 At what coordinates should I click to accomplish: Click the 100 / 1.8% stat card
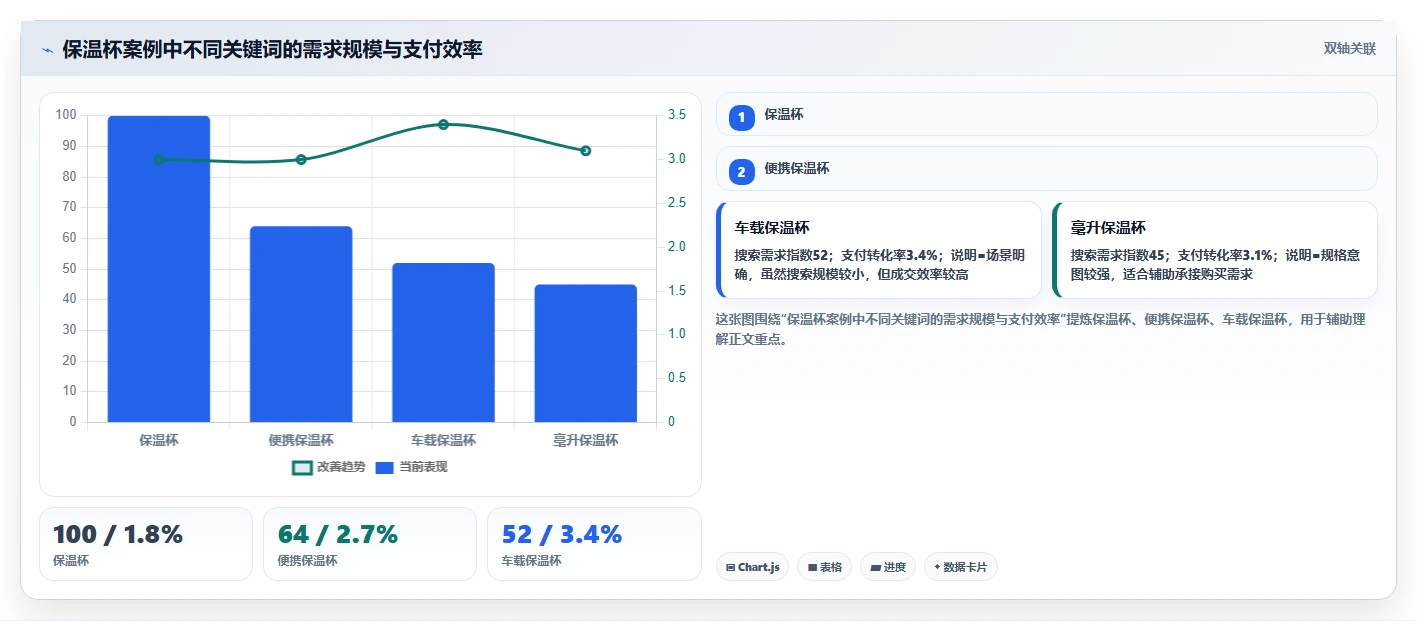[146, 544]
